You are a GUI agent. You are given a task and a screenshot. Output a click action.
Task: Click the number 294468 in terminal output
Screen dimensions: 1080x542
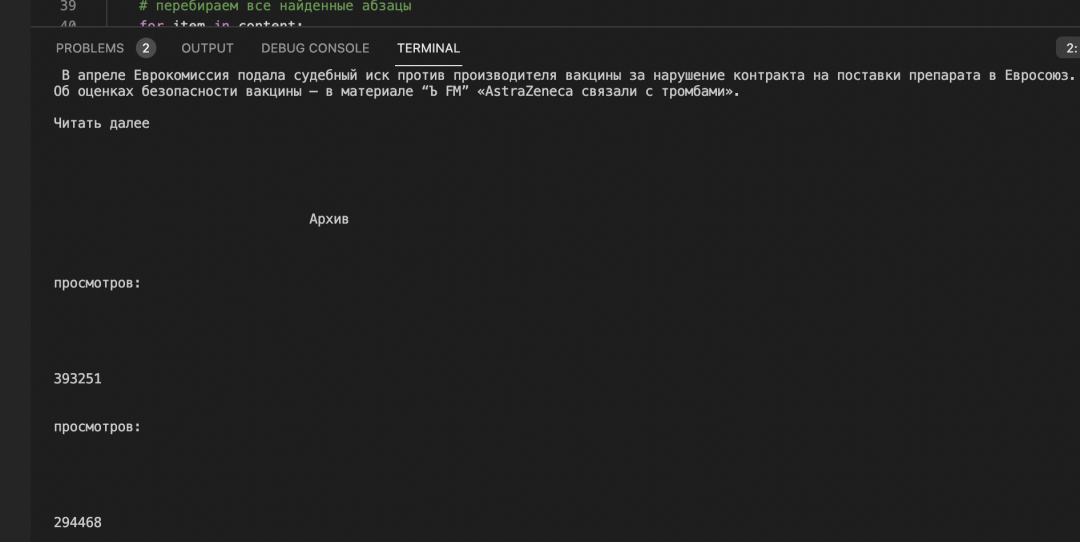(78, 522)
